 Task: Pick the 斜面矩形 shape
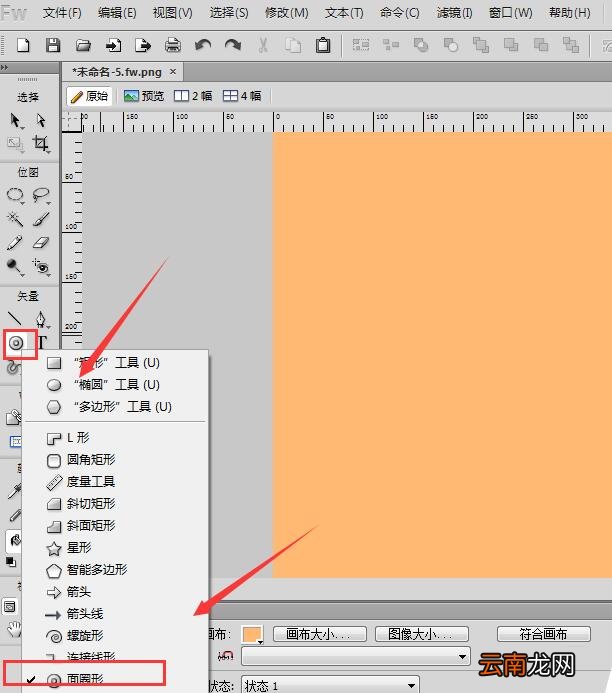tap(115, 526)
